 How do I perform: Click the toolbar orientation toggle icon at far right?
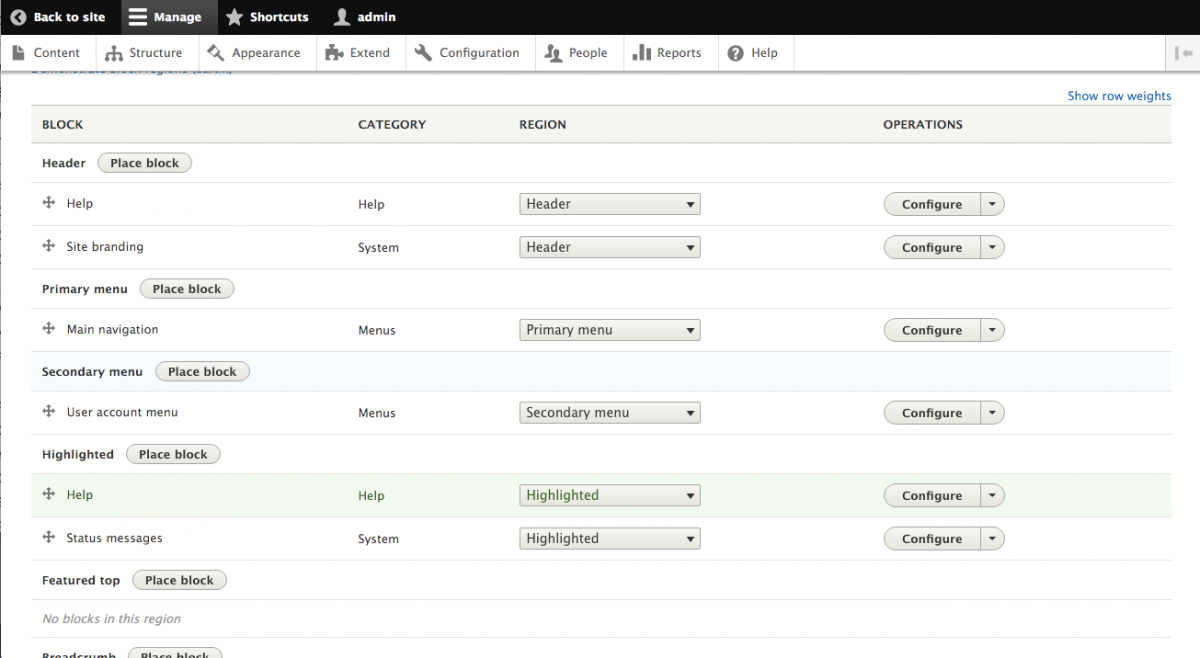pos(1185,53)
